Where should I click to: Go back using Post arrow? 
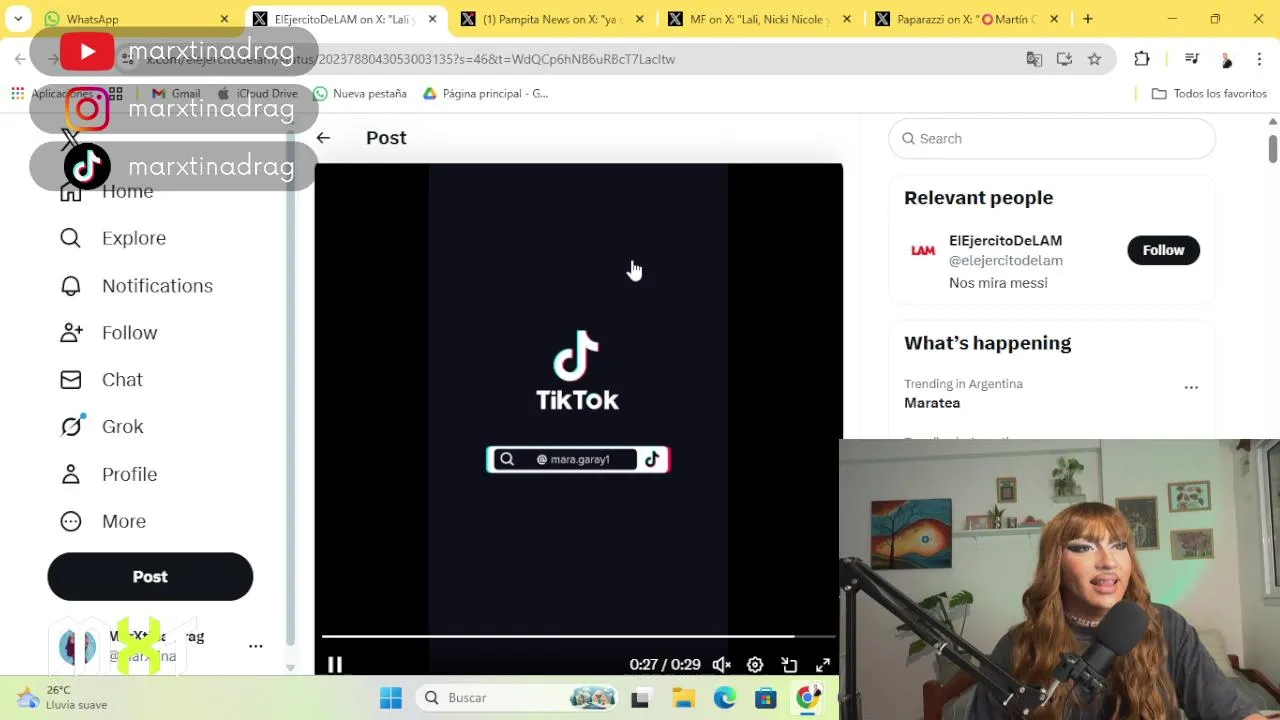(x=323, y=138)
